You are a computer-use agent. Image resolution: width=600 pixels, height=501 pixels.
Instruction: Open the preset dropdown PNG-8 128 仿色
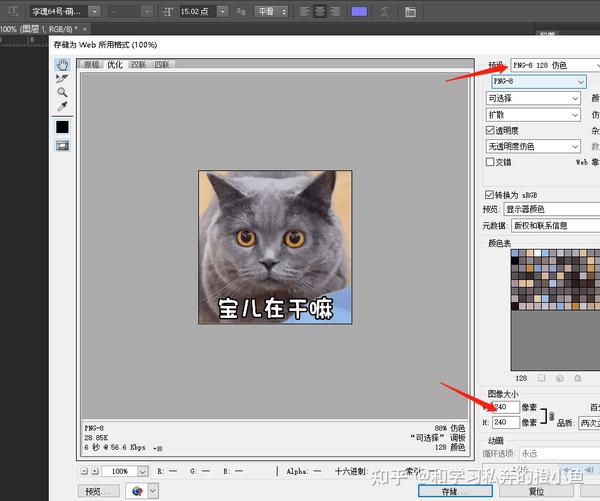click(x=555, y=65)
